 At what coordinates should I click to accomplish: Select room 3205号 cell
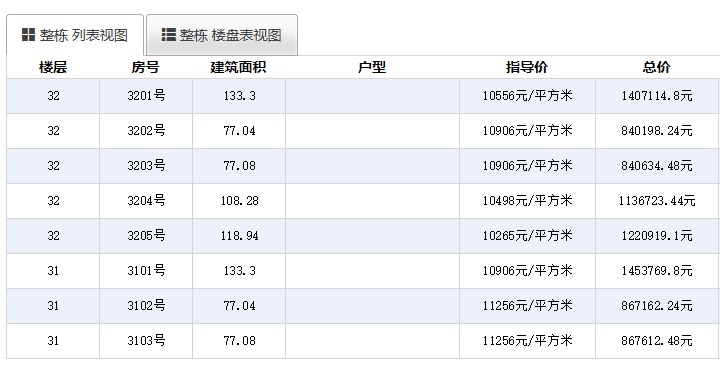[146, 236]
